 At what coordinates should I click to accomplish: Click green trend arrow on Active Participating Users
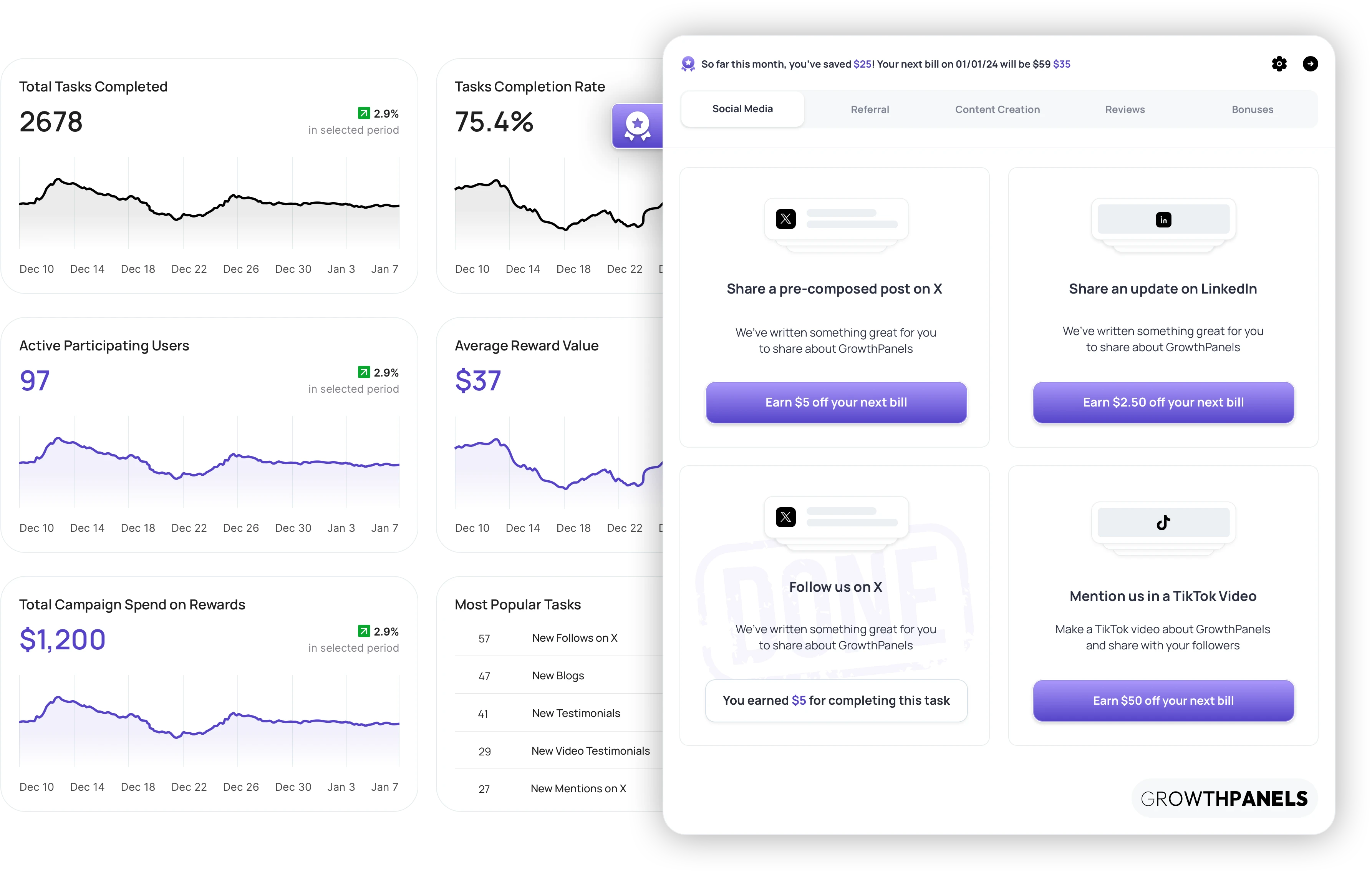click(363, 372)
